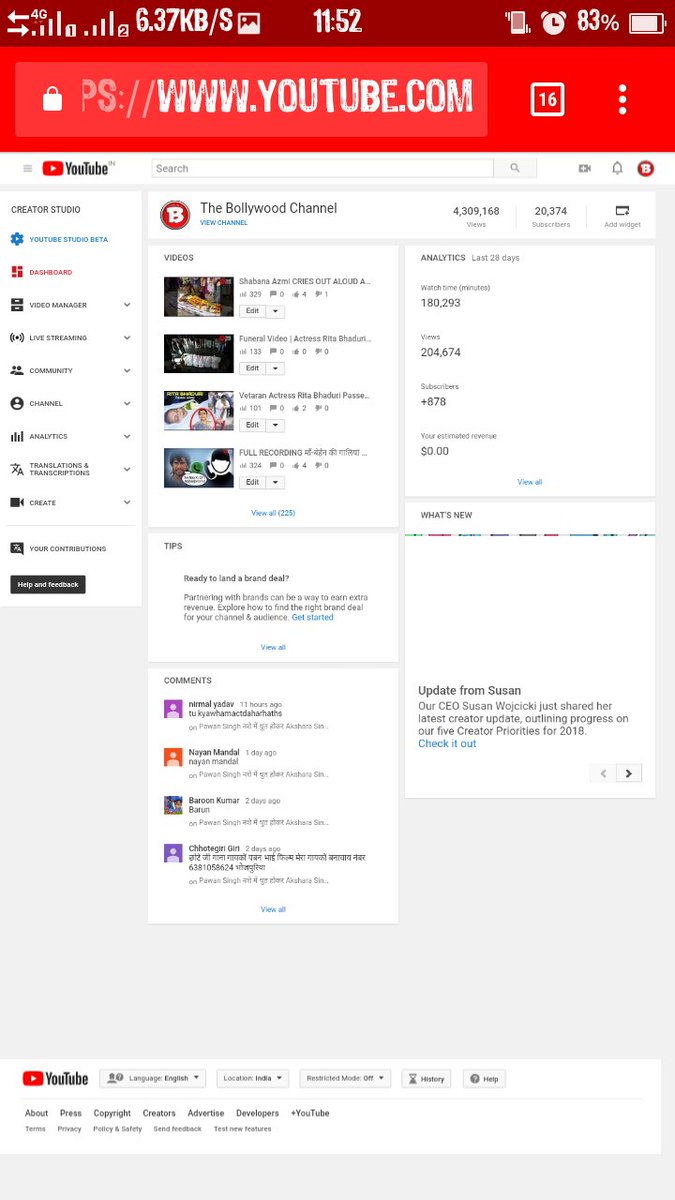Click the footer YouTube logo
This screenshot has height=1200, width=675.
(x=55, y=1079)
